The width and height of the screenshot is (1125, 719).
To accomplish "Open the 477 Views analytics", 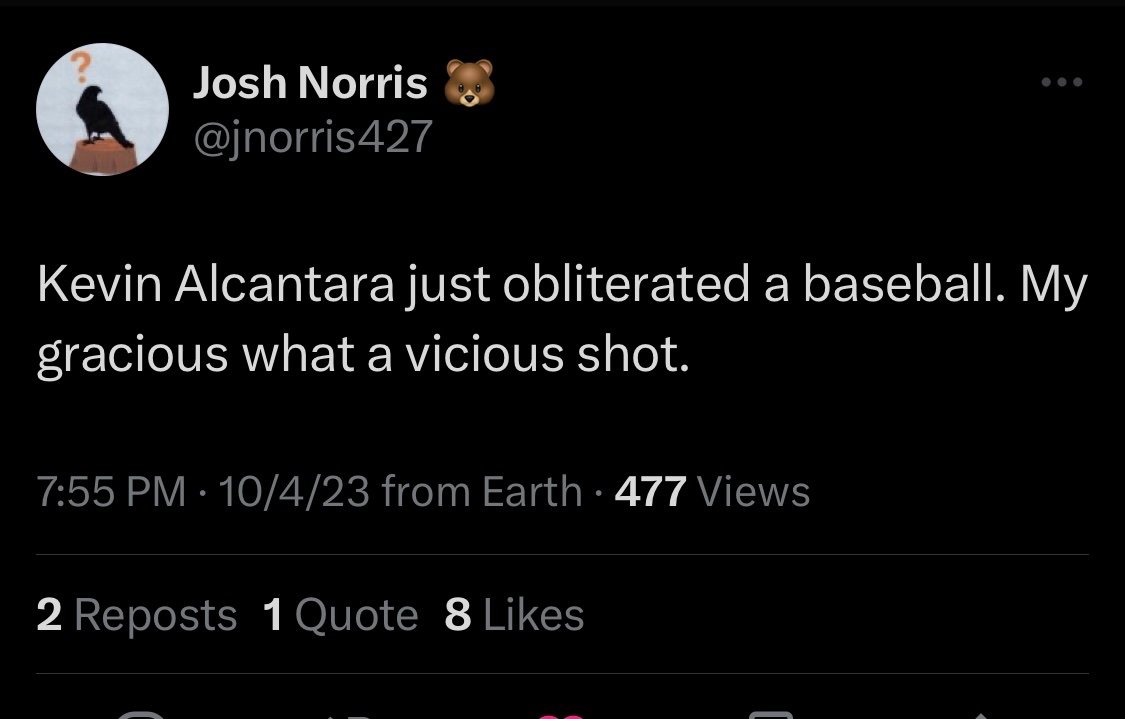I will pyautogui.click(x=712, y=491).
